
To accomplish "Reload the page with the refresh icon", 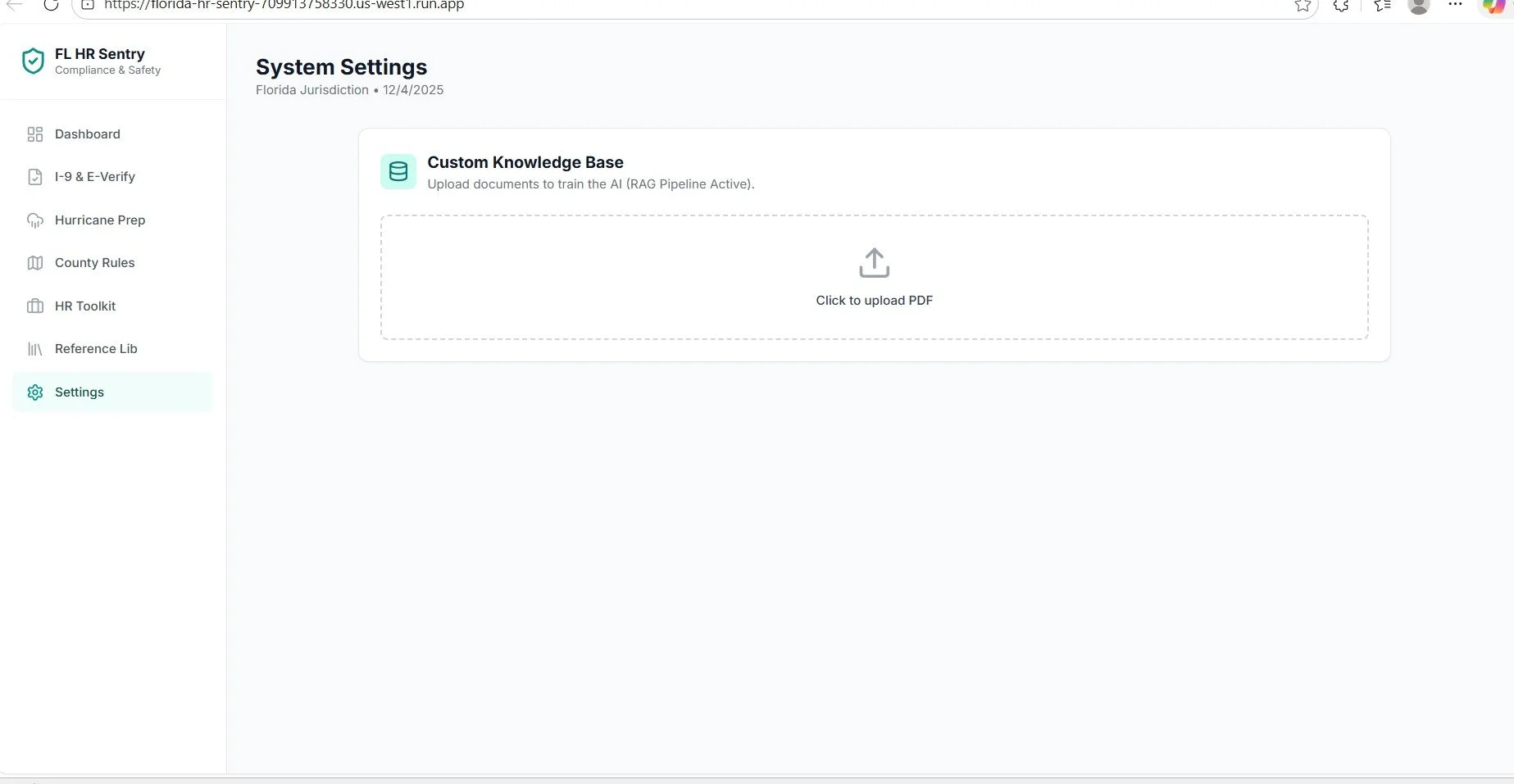I will tap(51, 5).
